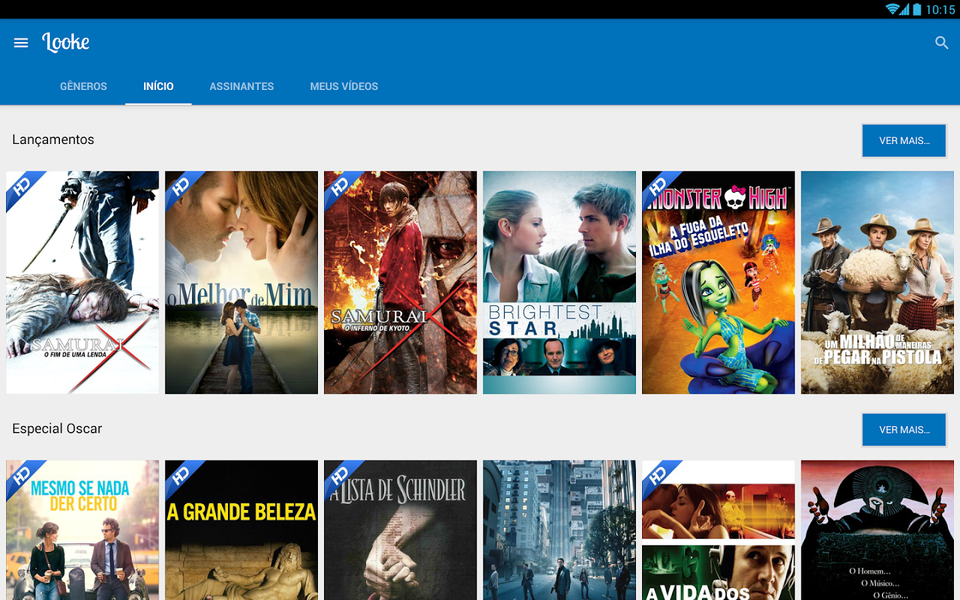Tap HD badge on A Grande Beleza

180,475
